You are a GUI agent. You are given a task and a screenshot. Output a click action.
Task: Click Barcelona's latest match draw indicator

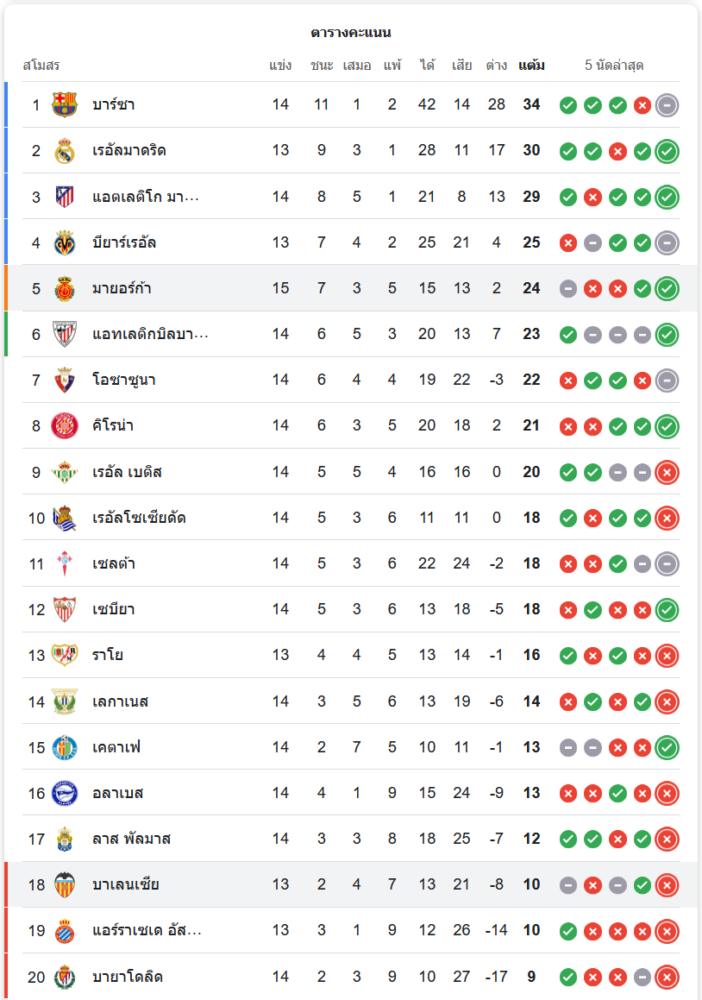667,105
